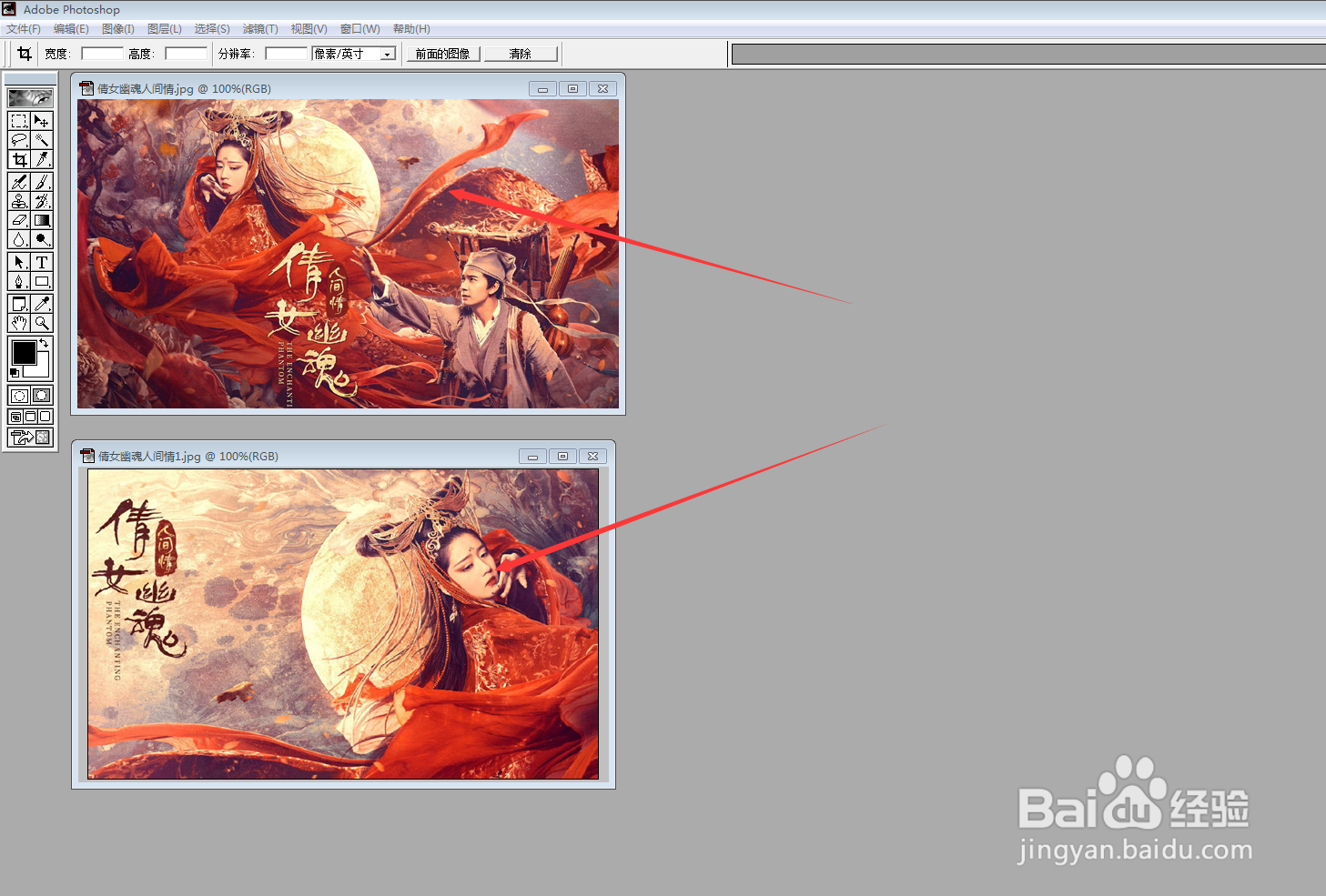Minimize the 倩女幽魂人间情1.jpg document window
Image resolution: width=1326 pixels, height=896 pixels.
point(533,456)
